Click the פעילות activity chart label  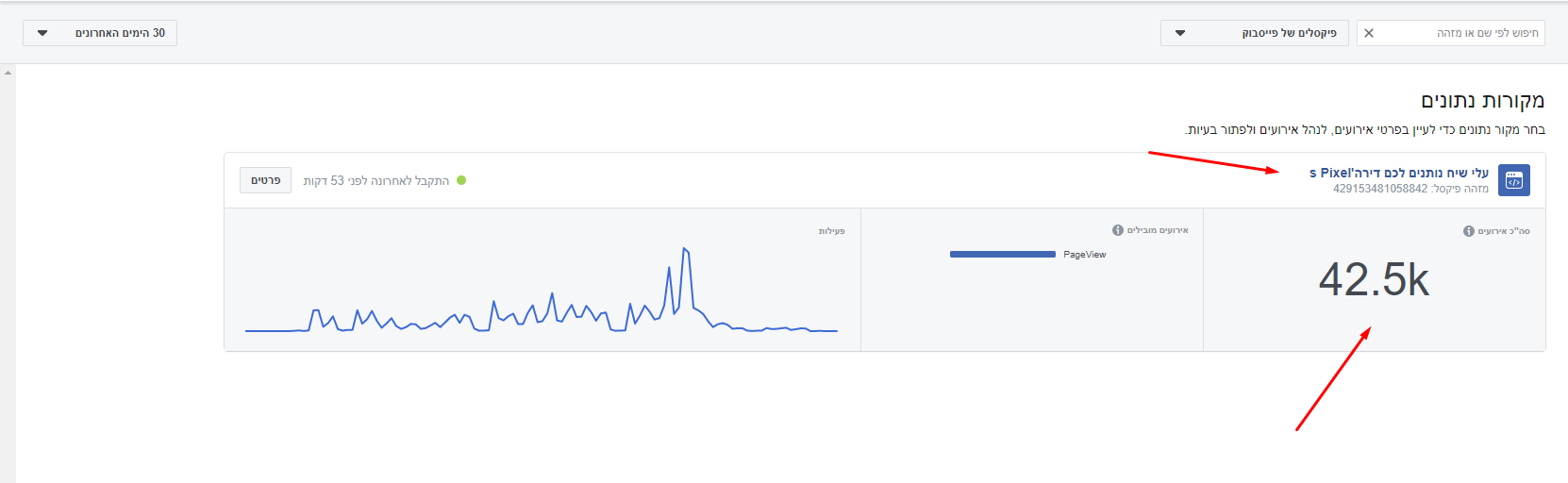pos(831,231)
